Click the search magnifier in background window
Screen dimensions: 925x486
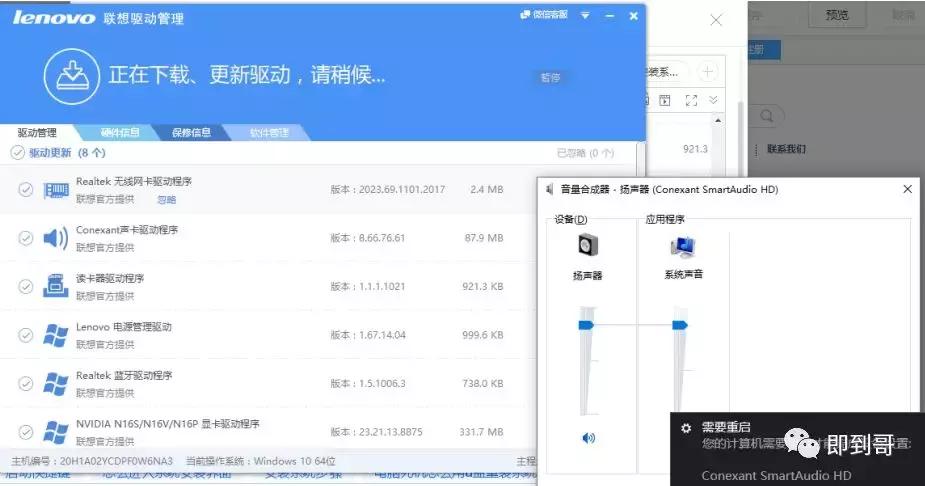click(766, 116)
